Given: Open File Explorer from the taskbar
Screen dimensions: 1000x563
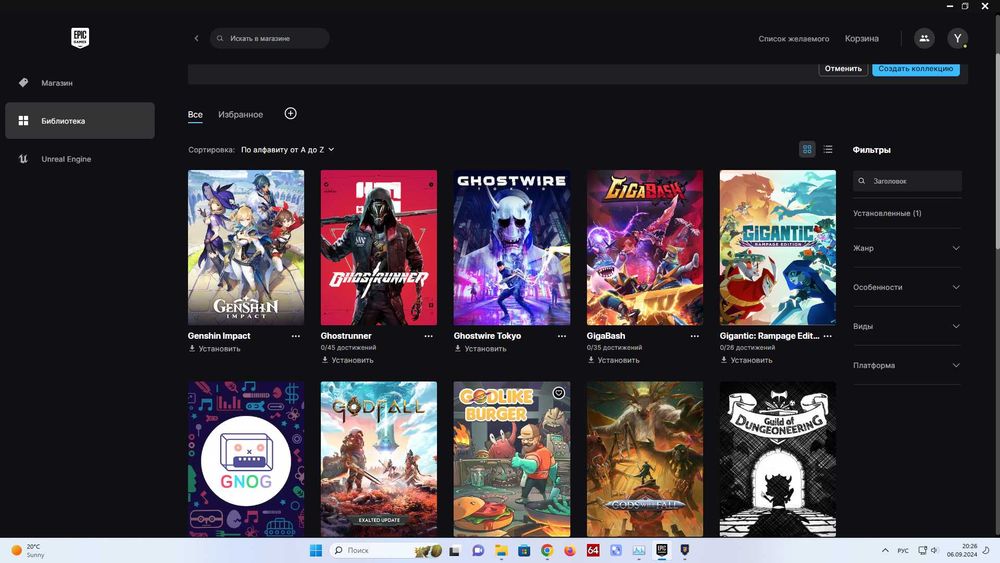Looking at the screenshot, I should 501,550.
